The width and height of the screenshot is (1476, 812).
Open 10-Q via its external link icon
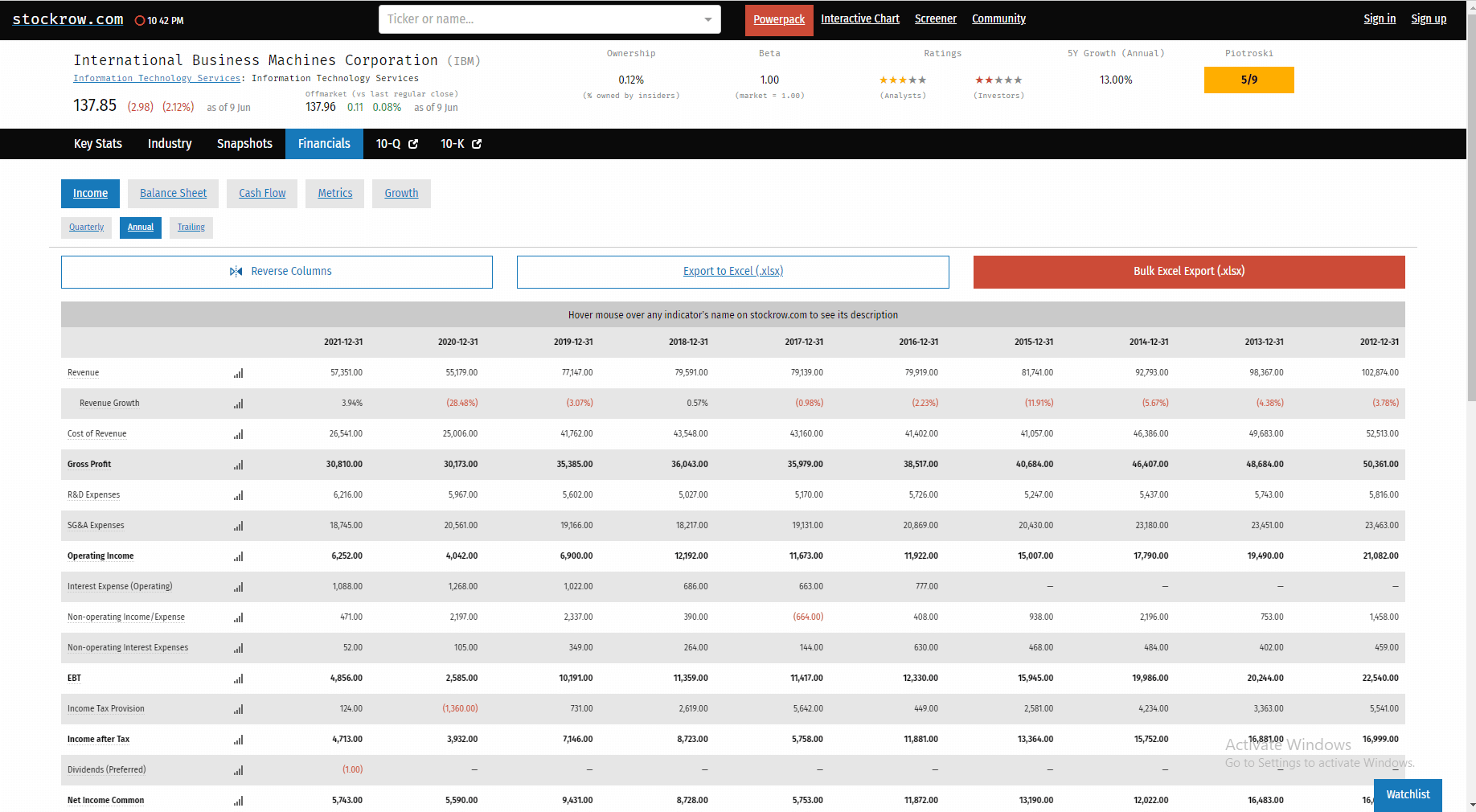pos(413,144)
